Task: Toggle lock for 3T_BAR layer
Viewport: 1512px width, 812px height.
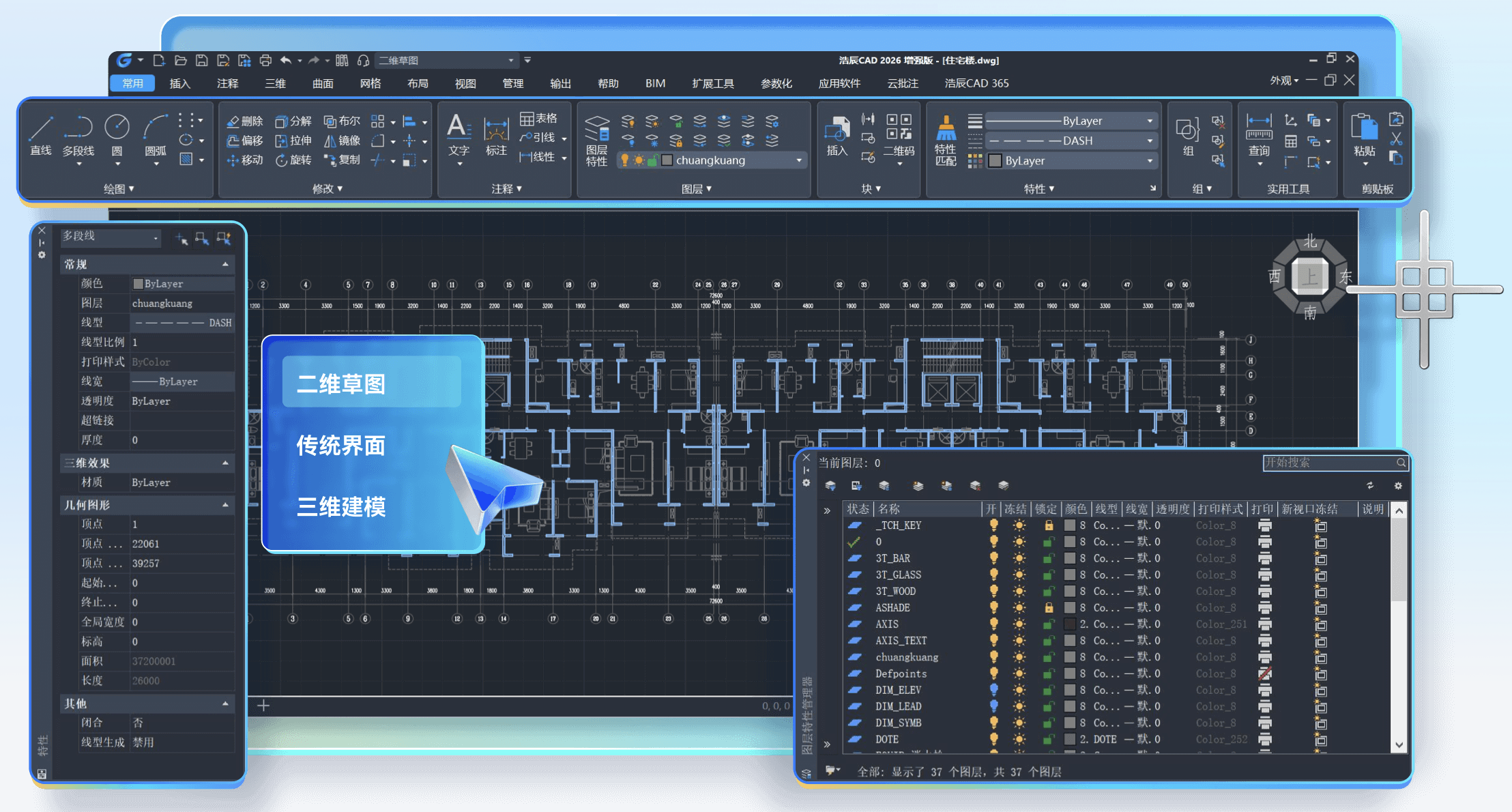Action: 1049,558
